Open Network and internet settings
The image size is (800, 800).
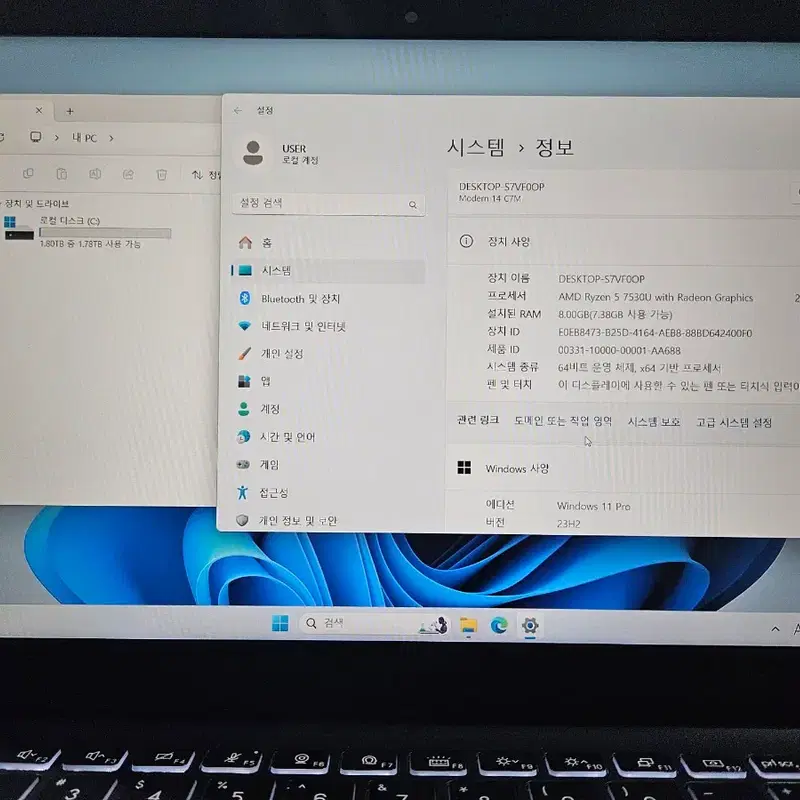(328, 326)
